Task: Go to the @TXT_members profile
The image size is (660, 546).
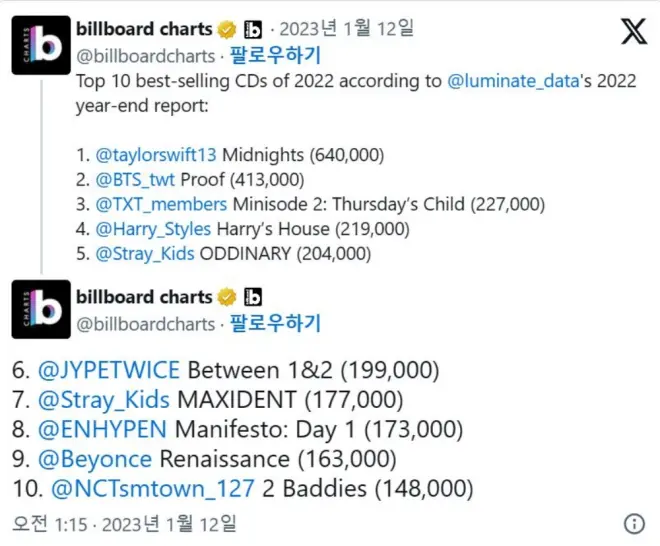Action: [158, 205]
